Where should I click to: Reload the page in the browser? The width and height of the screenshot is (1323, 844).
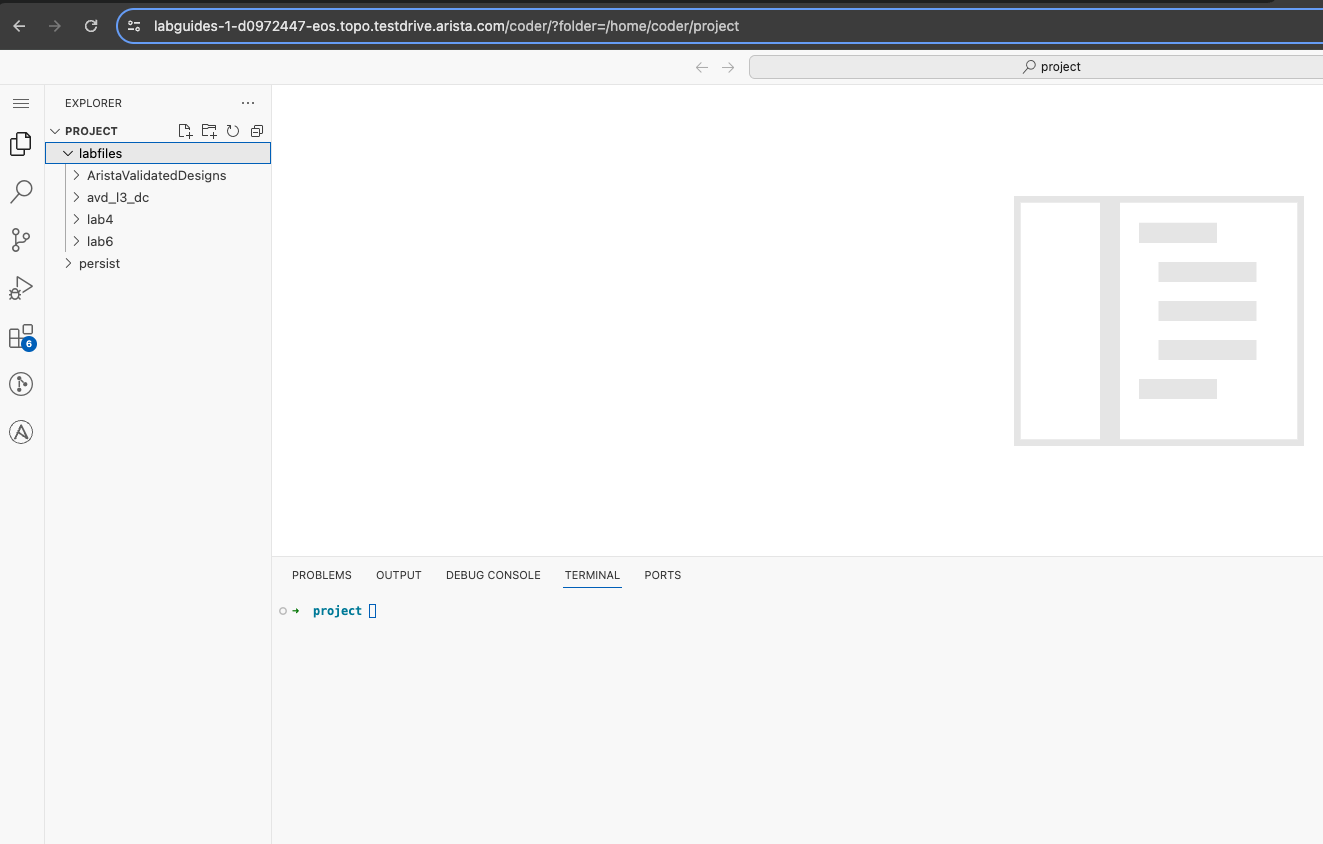[91, 26]
